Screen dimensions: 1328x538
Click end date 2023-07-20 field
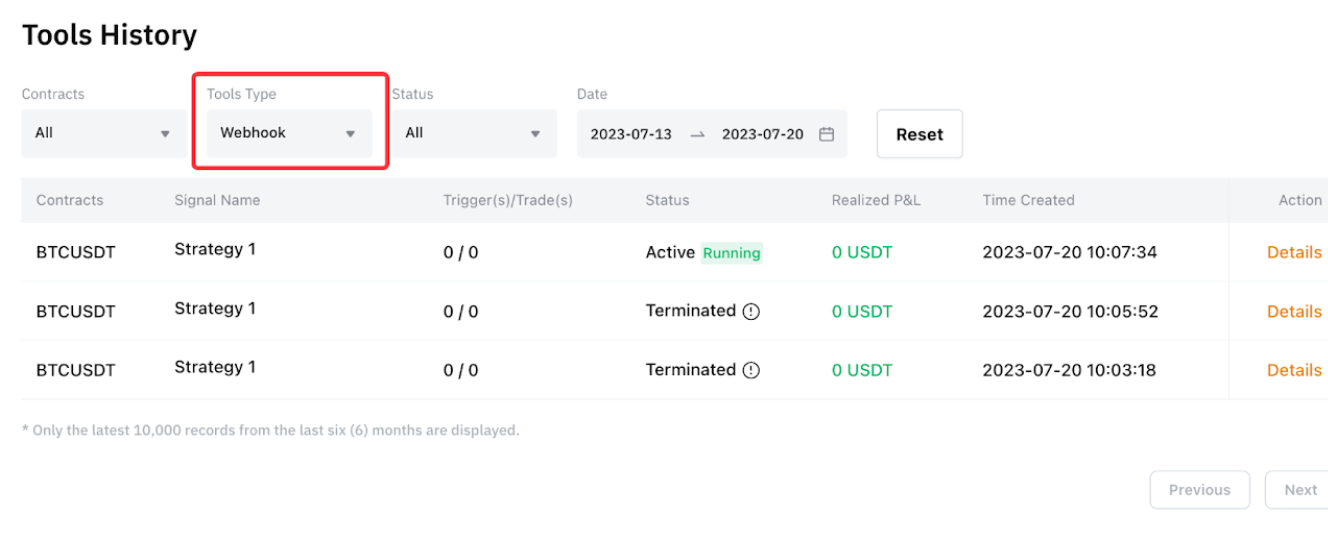[762, 134]
